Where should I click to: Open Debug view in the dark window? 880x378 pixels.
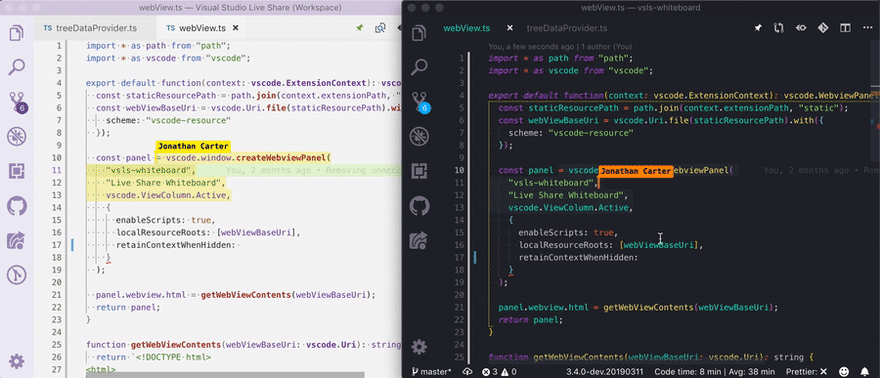click(x=419, y=136)
